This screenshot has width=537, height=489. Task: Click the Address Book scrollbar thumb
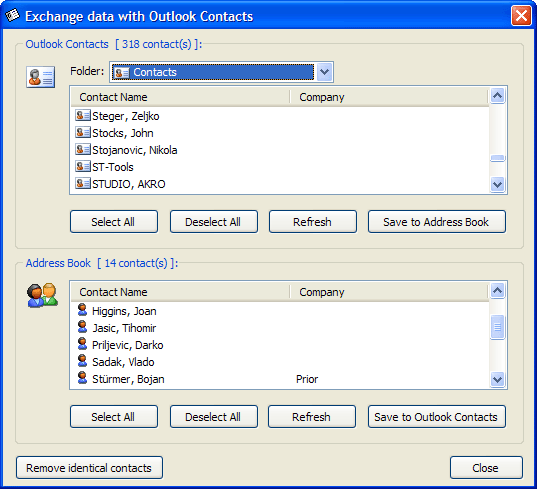pos(497,327)
